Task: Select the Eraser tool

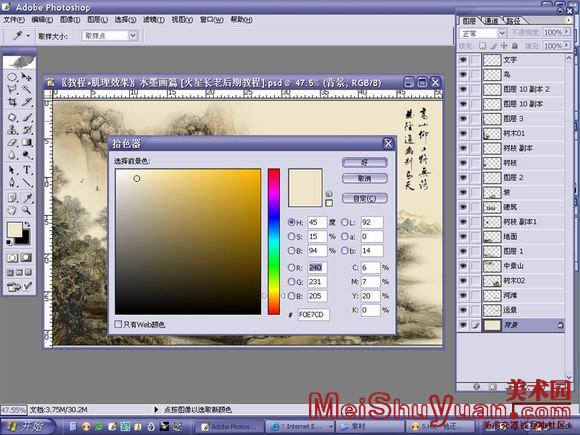Action: pyautogui.click(x=12, y=142)
